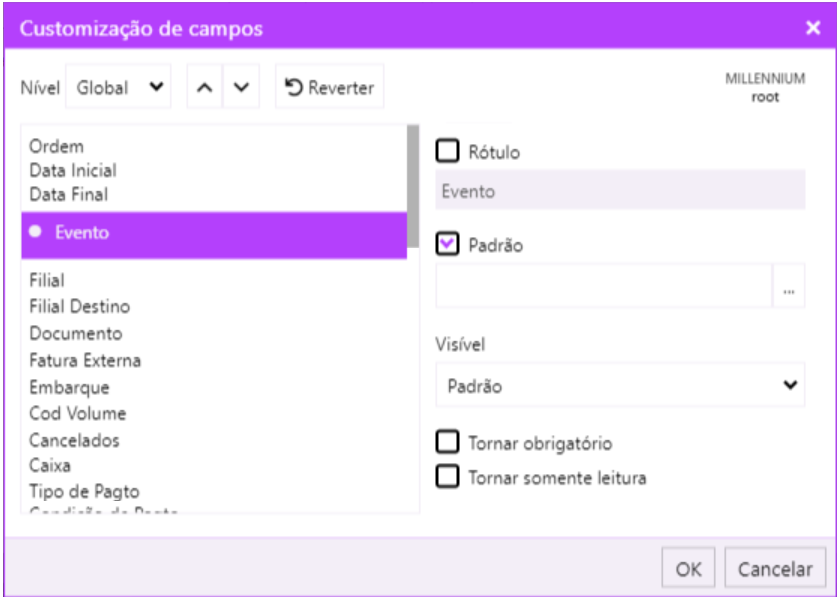Open the ellipsis browse button for Padrão
The image size is (840, 600).
(789, 288)
